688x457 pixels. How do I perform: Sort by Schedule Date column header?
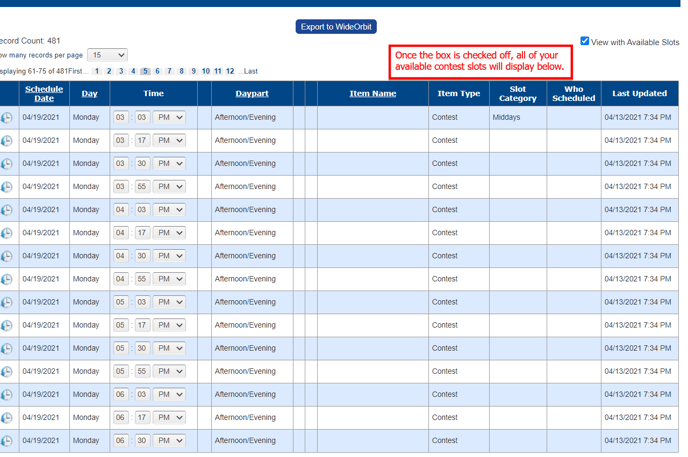tap(44, 94)
